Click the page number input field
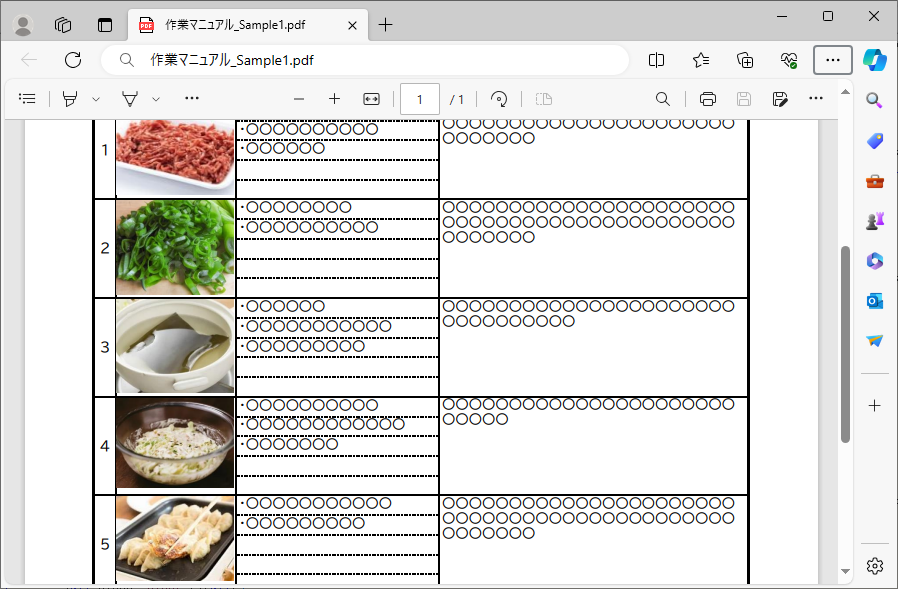Viewport: 898px width, 589px height. 420,99
